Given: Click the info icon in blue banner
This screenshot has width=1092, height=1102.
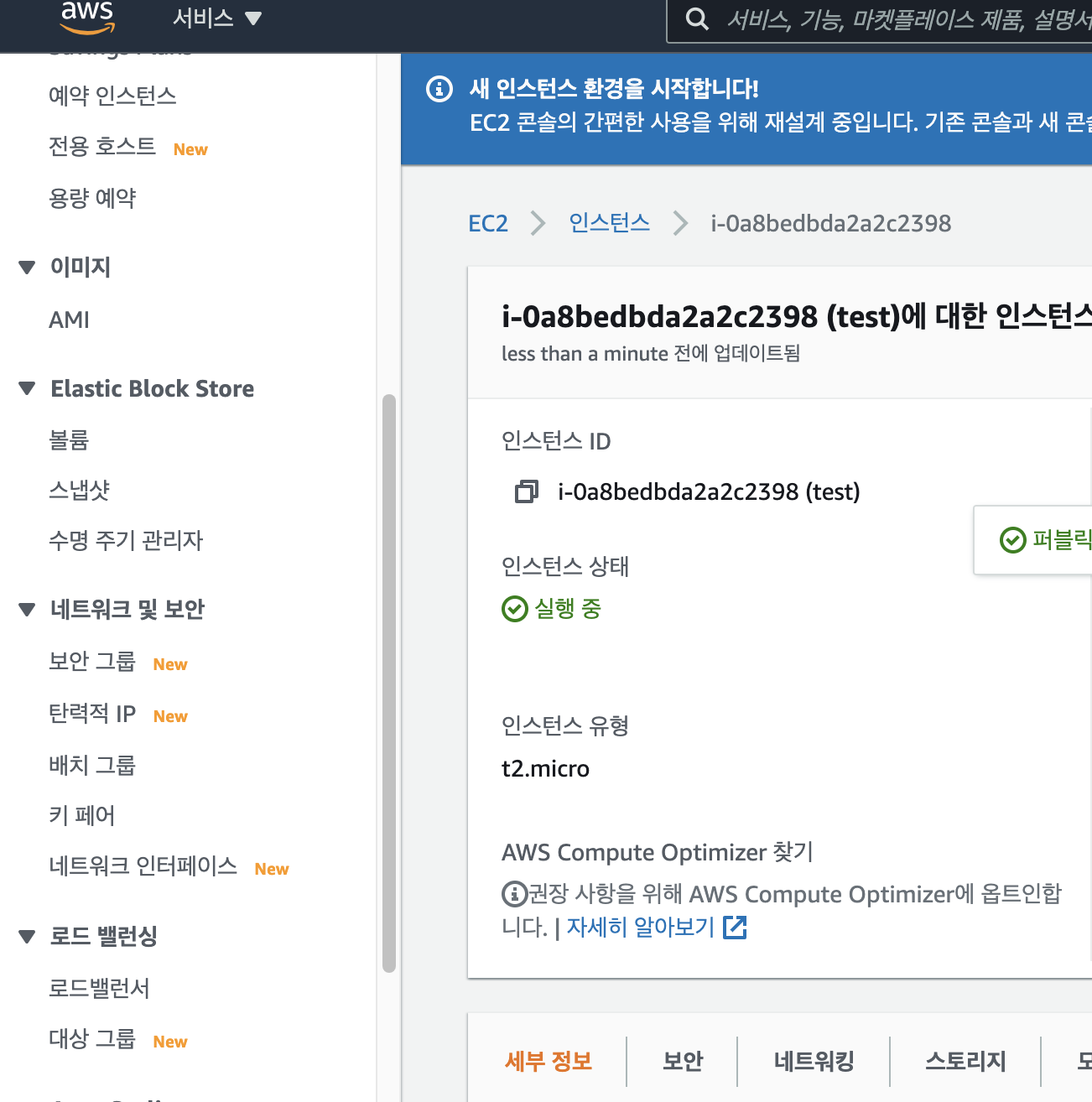Looking at the screenshot, I should click(x=439, y=88).
